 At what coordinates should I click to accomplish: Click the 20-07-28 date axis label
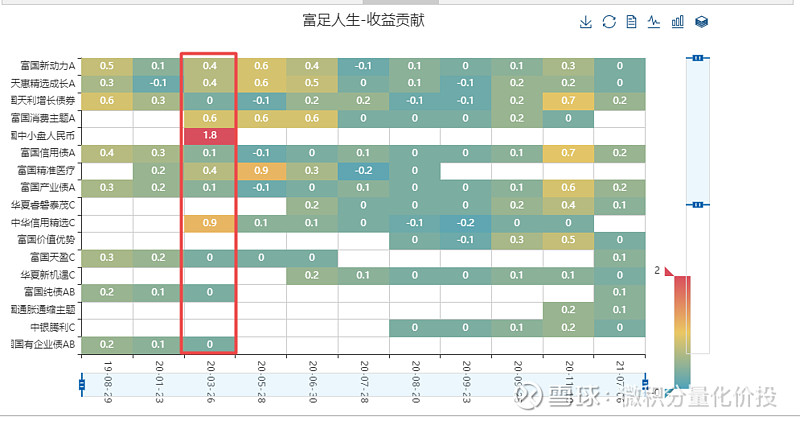364,382
